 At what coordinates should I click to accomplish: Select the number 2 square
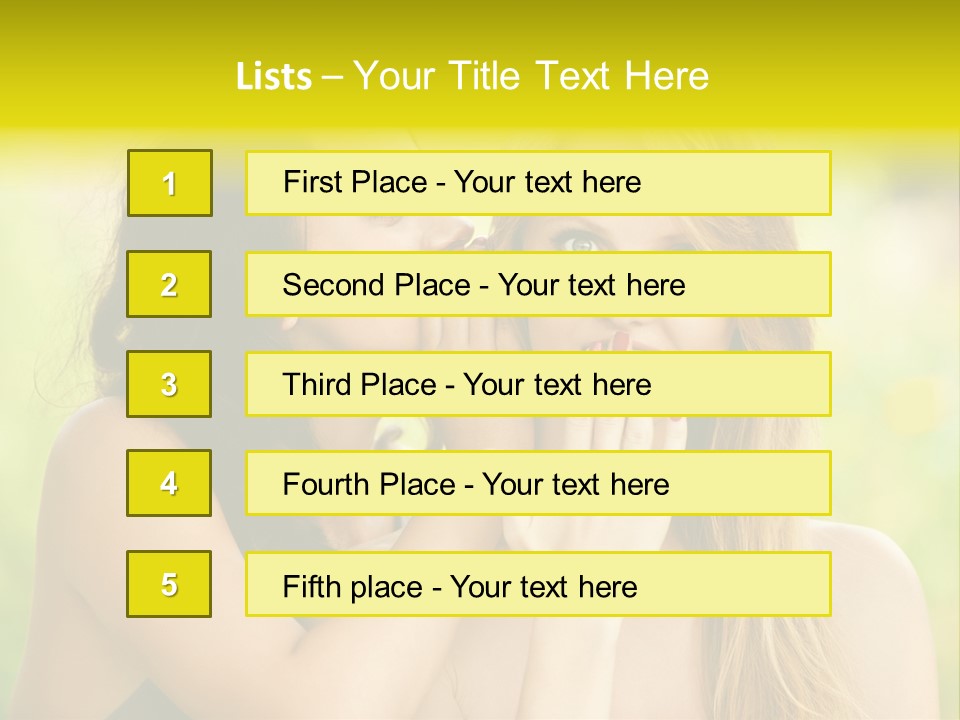[x=169, y=284]
